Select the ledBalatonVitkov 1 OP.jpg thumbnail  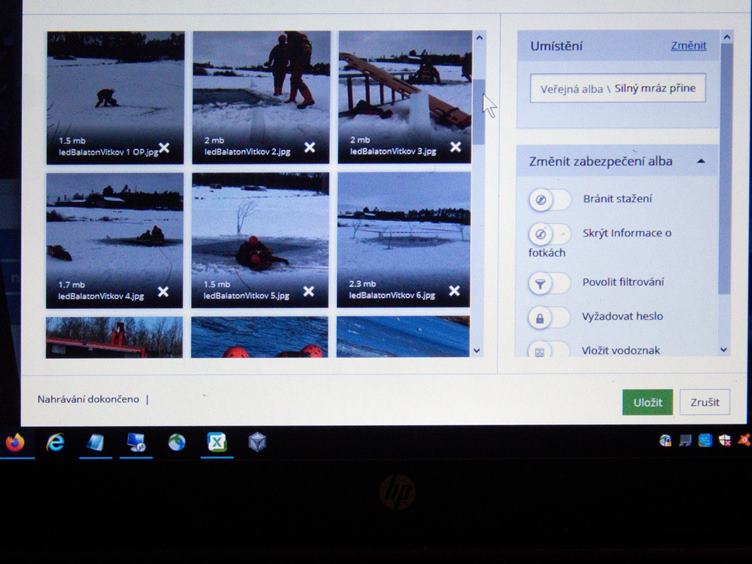(x=115, y=98)
